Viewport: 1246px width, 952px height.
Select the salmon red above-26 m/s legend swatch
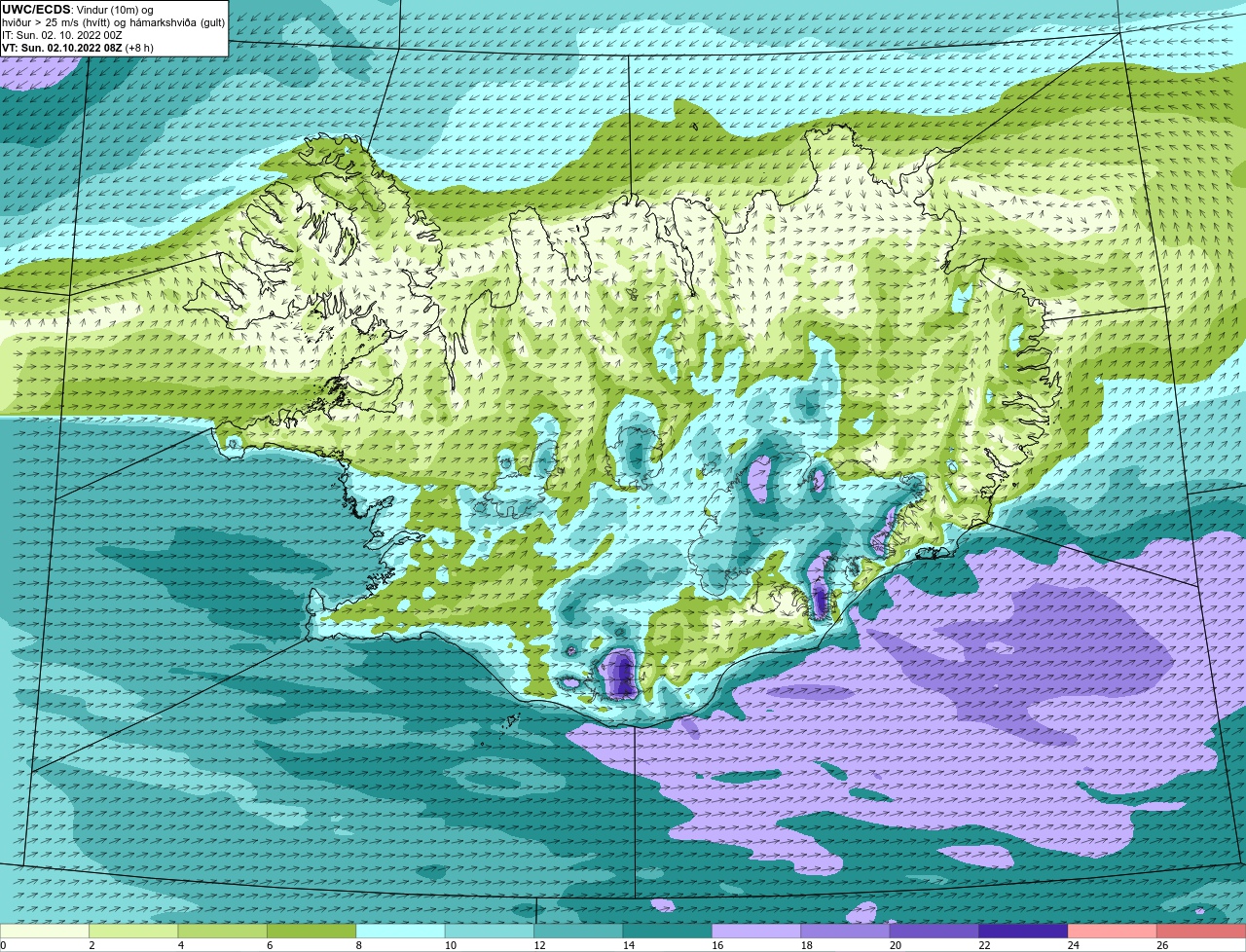(1201, 932)
